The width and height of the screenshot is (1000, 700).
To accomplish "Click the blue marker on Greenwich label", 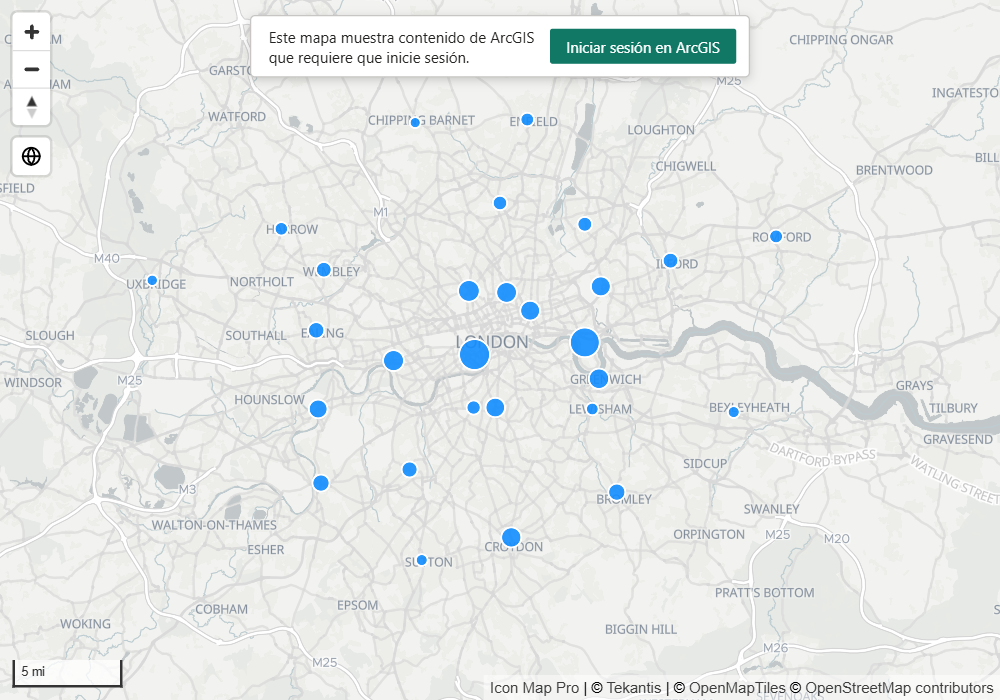I will [x=598, y=379].
